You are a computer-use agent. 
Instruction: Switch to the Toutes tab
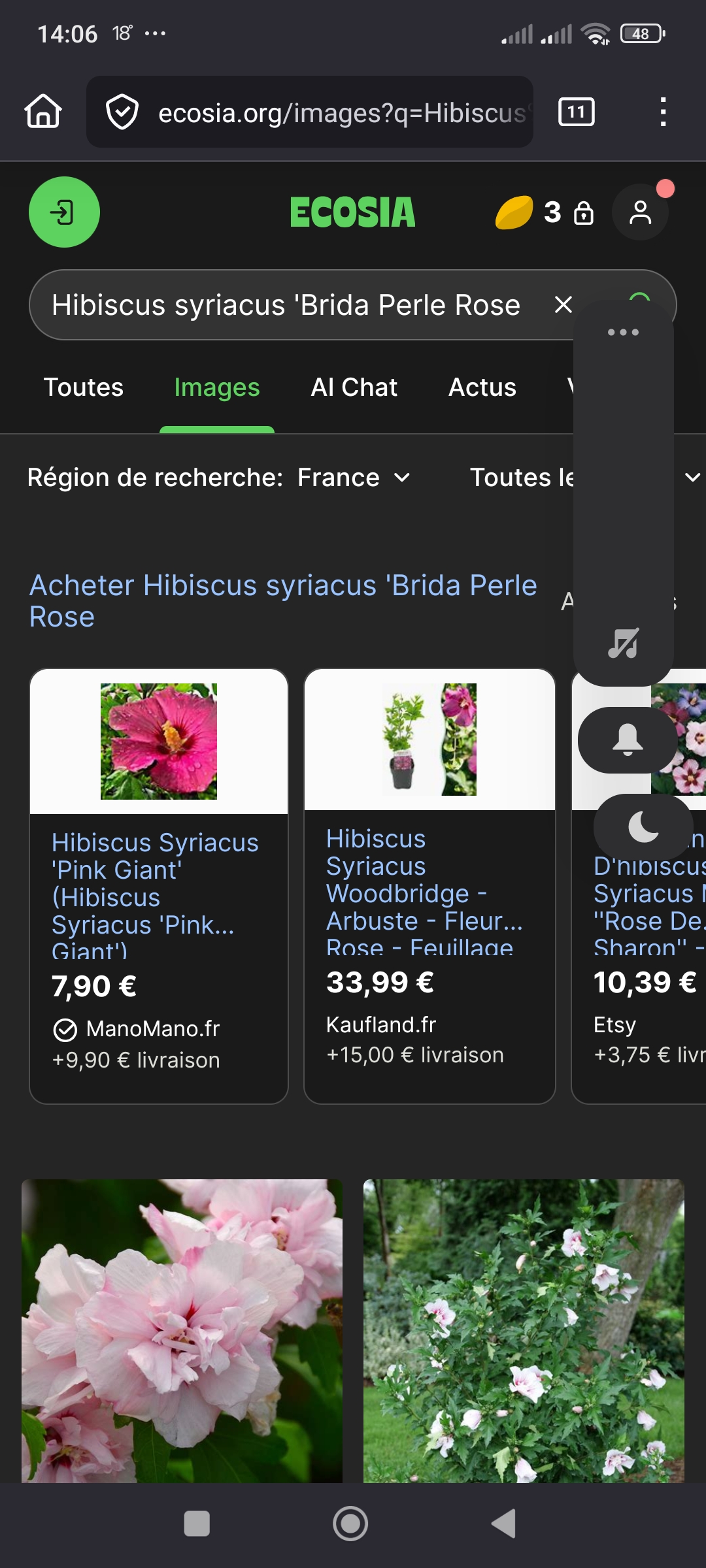pyautogui.click(x=84, y=387)
